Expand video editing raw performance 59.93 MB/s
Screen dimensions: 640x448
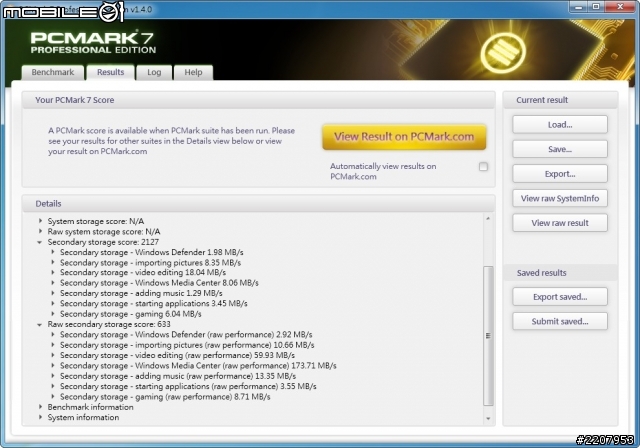[x=53, y=355]
